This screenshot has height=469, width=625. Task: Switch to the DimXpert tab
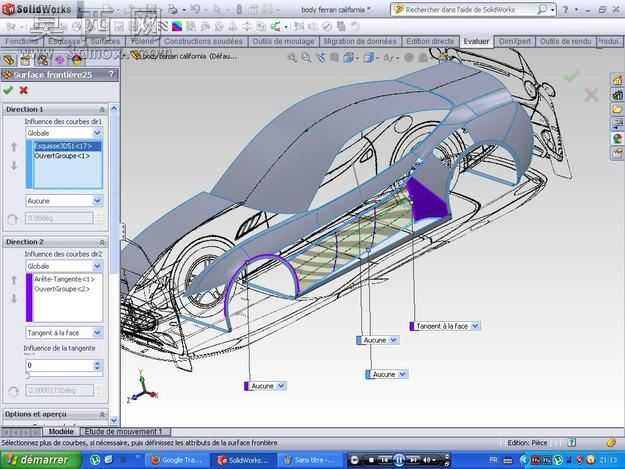coord(515,41)
